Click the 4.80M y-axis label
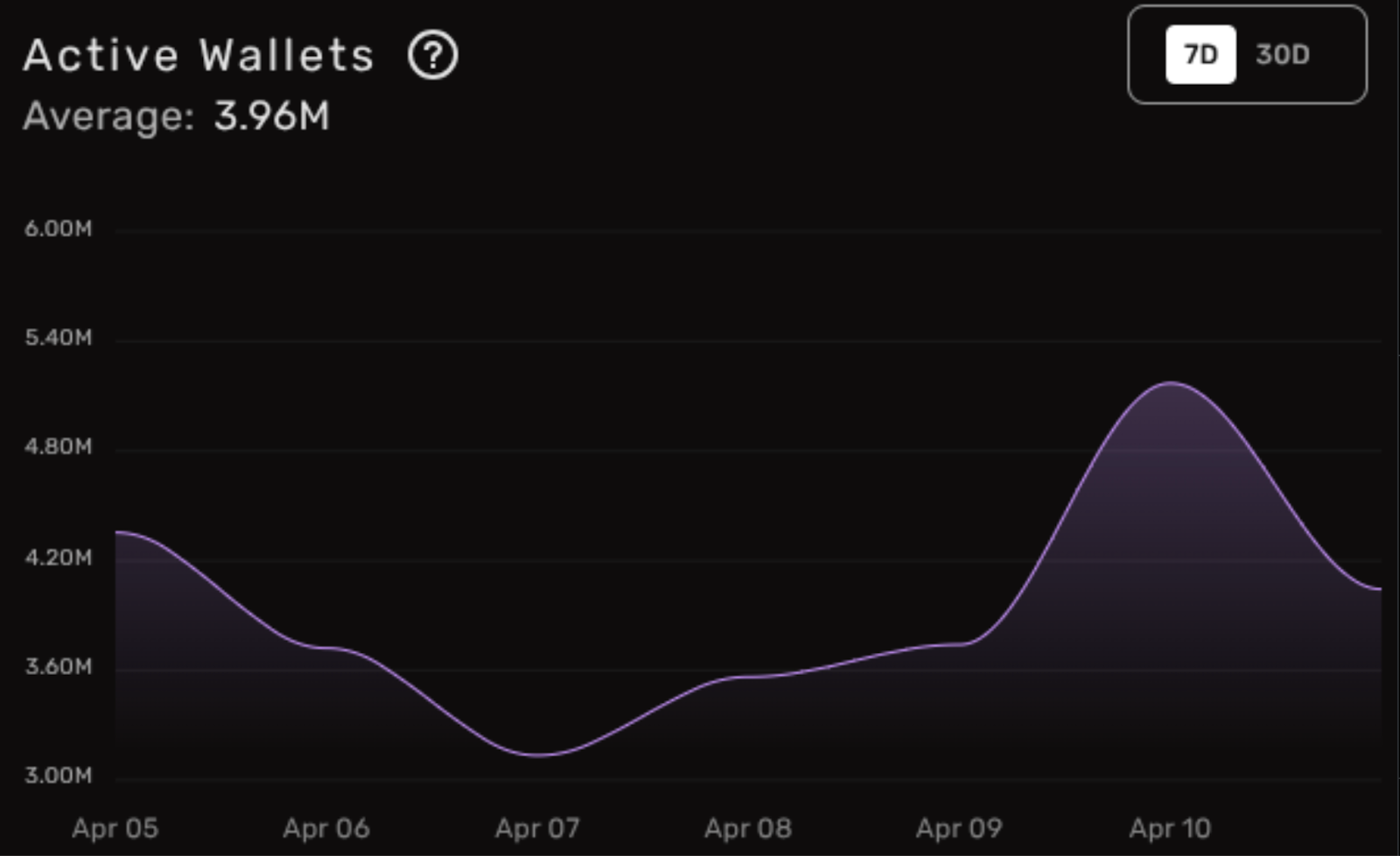 tap(58, 447)
